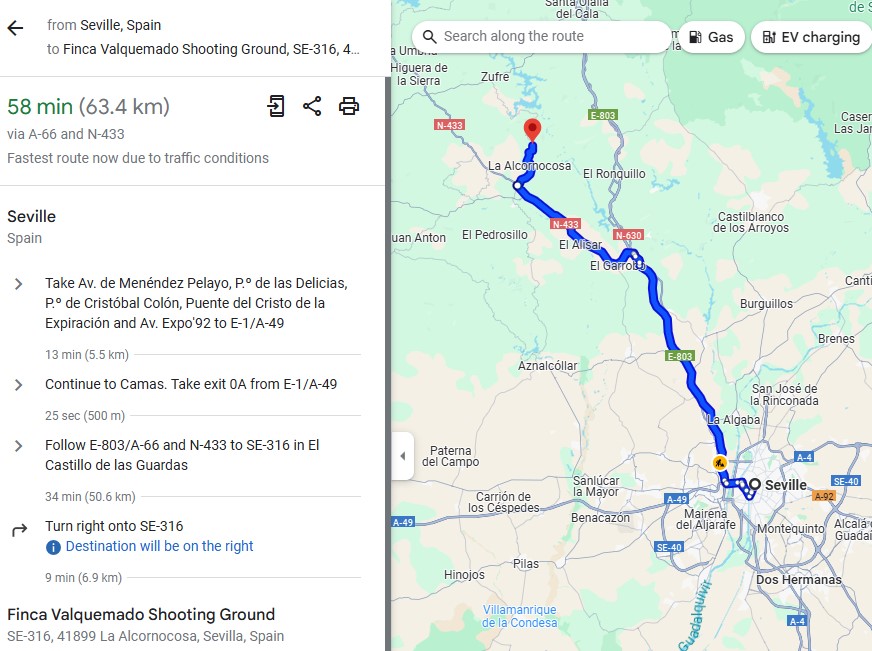Click the Seville origin marker on map

(x=755, y=484)
